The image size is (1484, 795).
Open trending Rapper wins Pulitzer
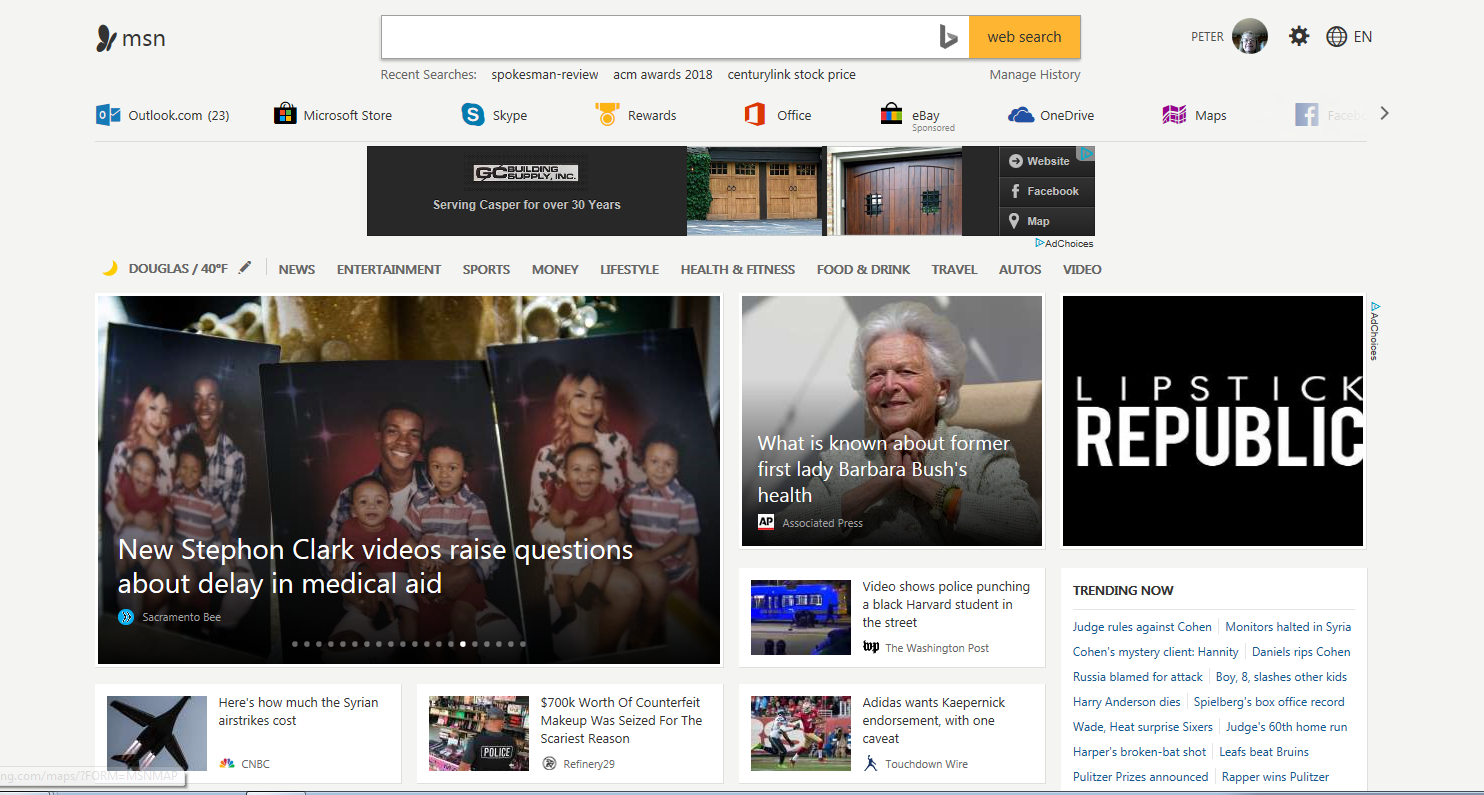[1276, 777]
